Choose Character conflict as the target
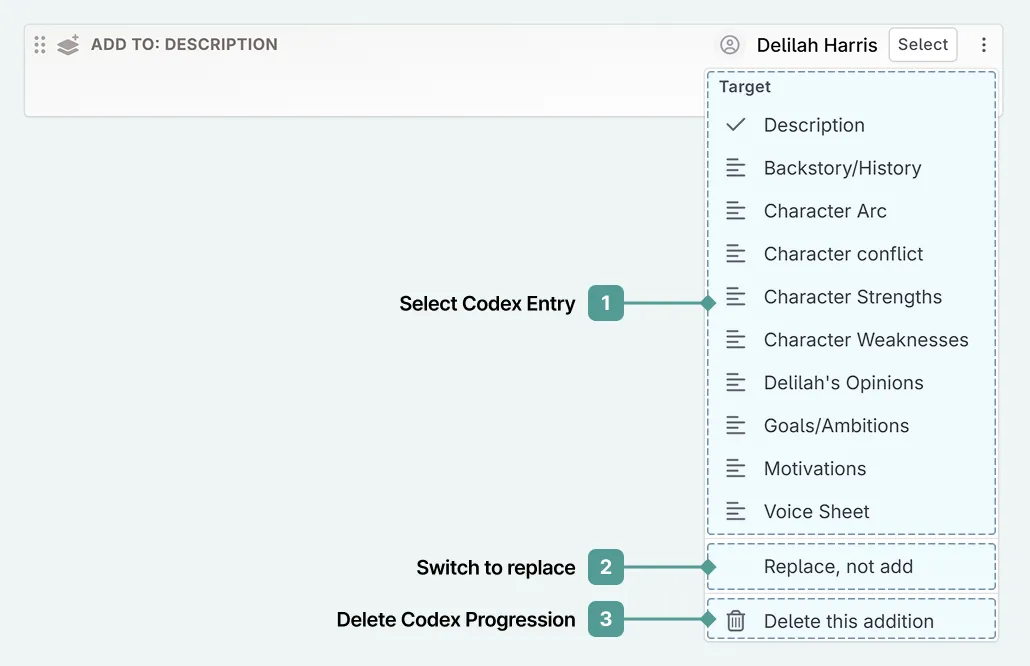 (843, 254)
